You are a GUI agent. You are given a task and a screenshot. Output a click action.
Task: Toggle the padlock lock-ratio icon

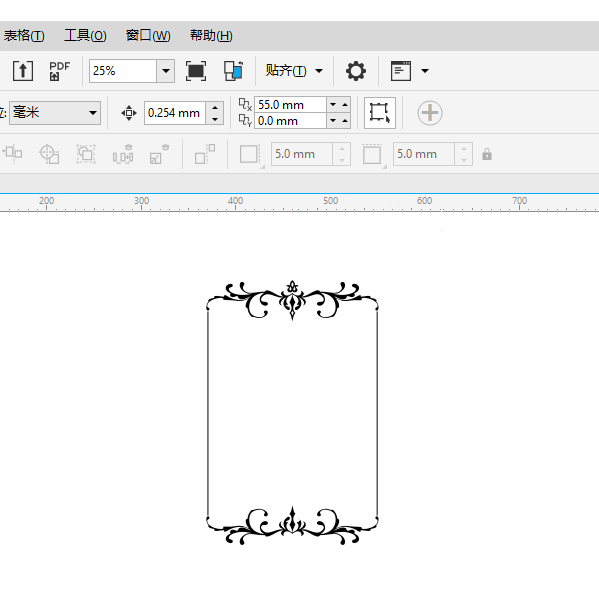487,154
